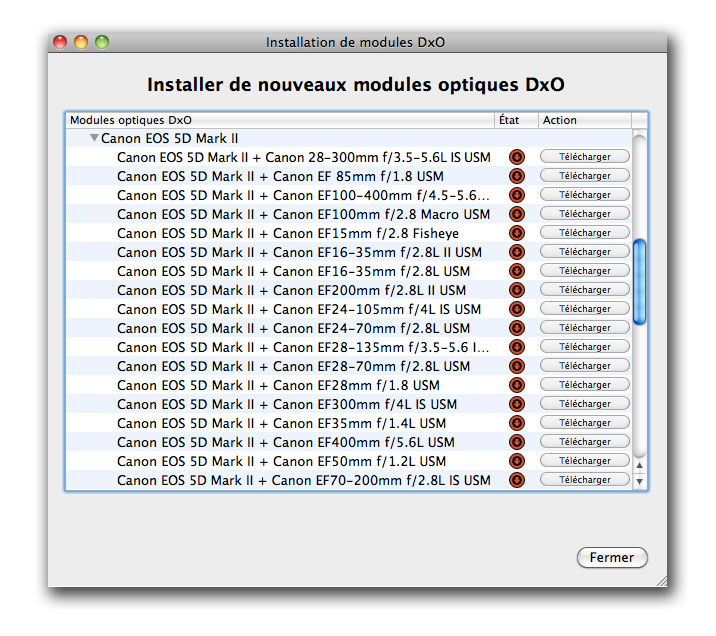Sort by the État column header
Viewport: 716px width, 636px height.
pos(516,120)
